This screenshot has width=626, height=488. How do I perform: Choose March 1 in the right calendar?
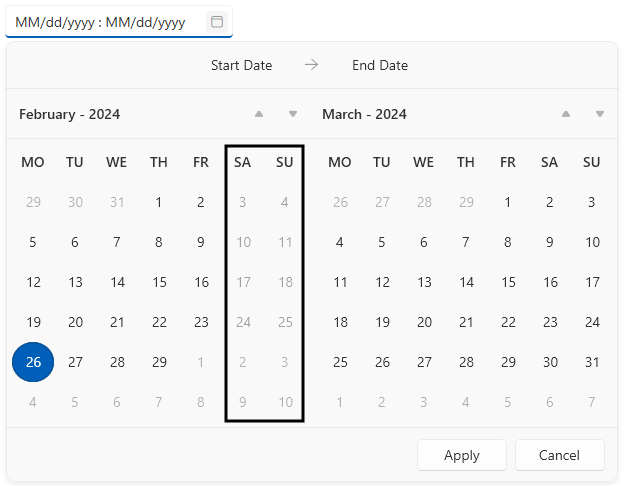click(x=507, y=202)
